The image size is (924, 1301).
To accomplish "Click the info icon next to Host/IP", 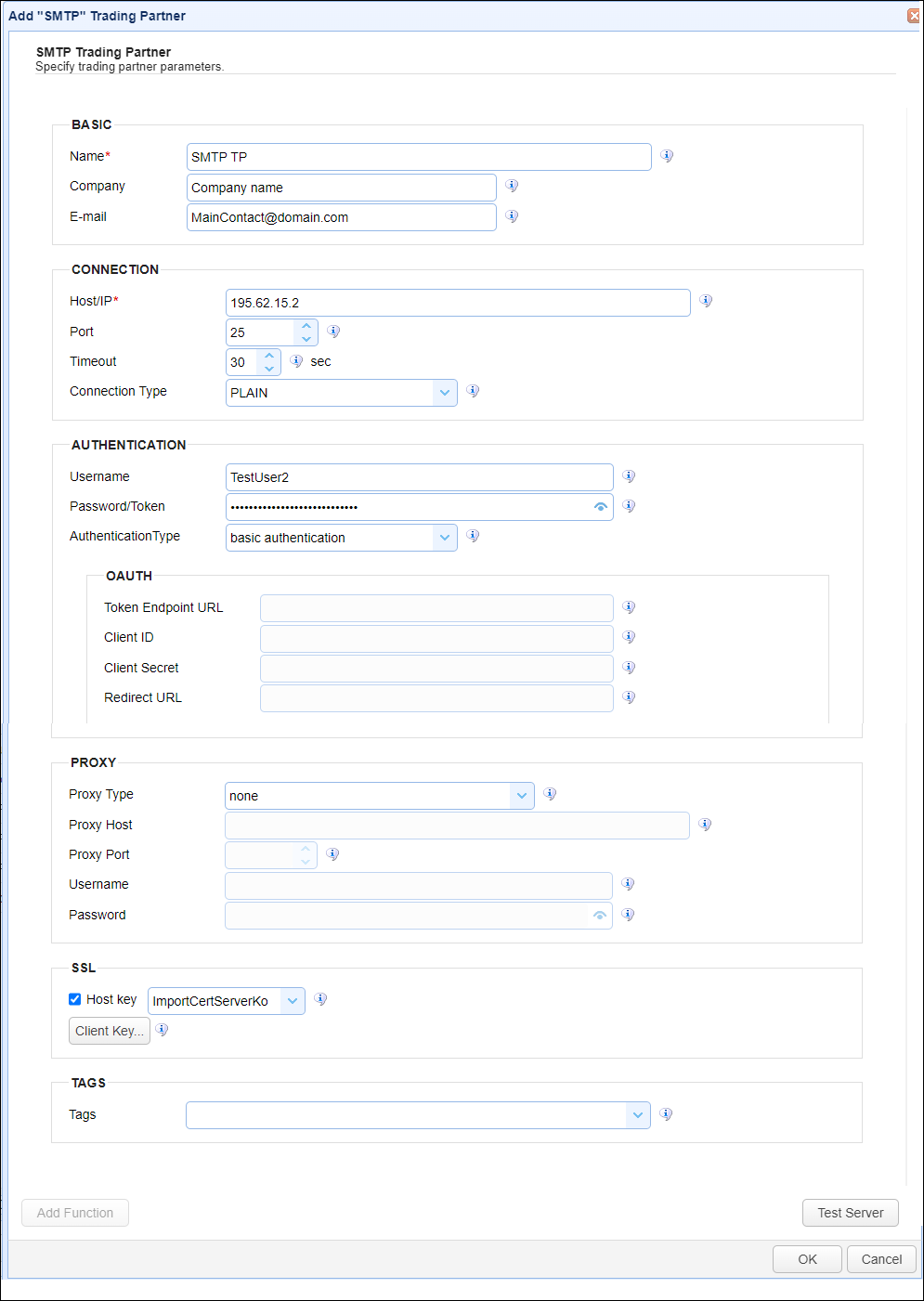I will click(x=706, y=301).
